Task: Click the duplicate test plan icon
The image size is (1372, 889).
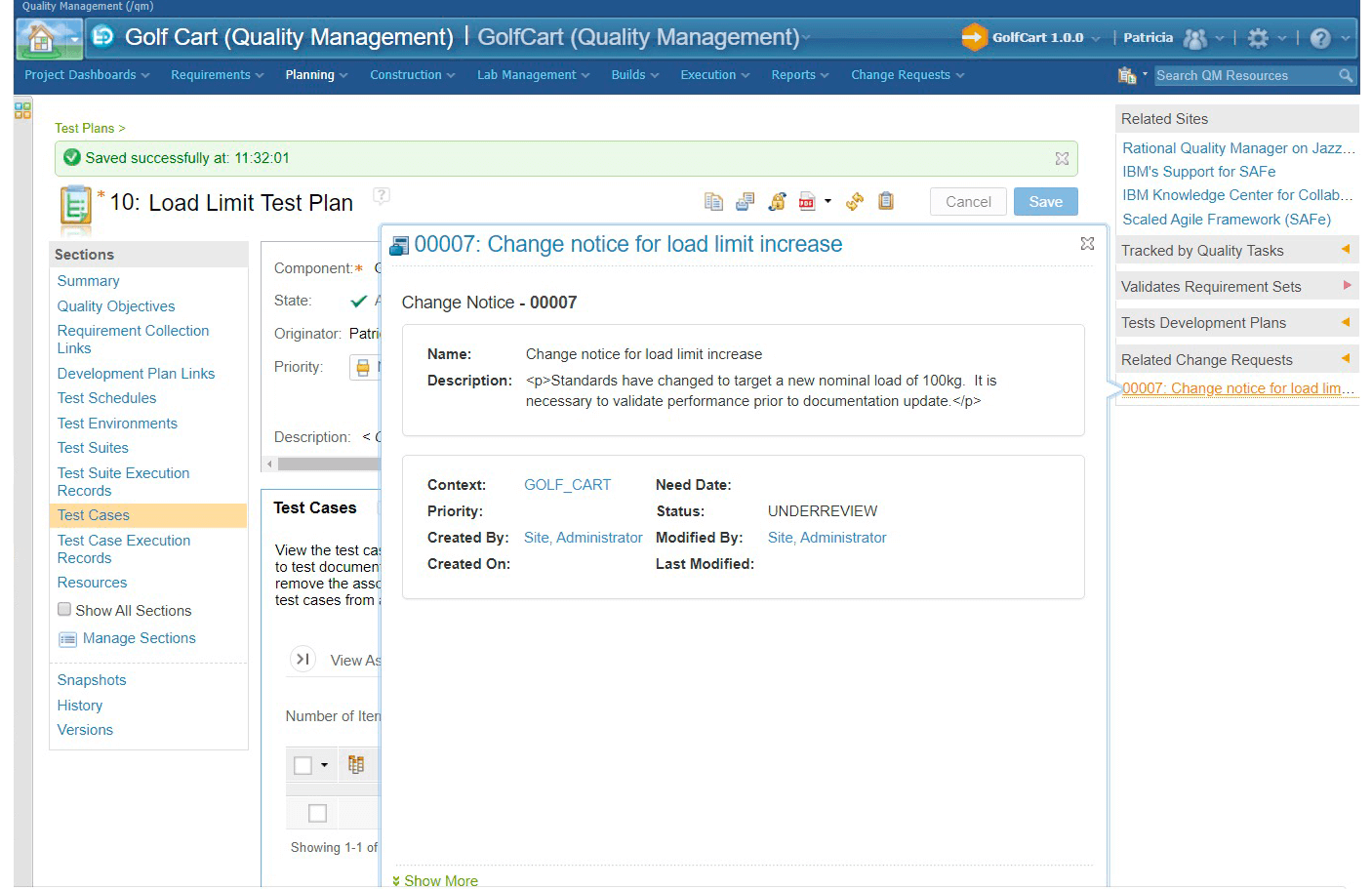Action: (713, 201)
